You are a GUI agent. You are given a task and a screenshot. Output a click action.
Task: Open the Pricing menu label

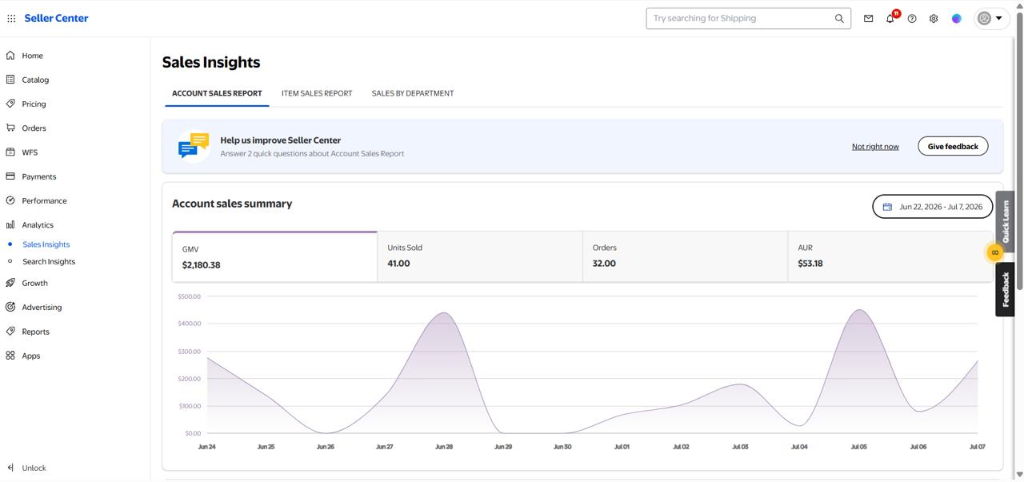pyautogui.click(x=34, y=104)
